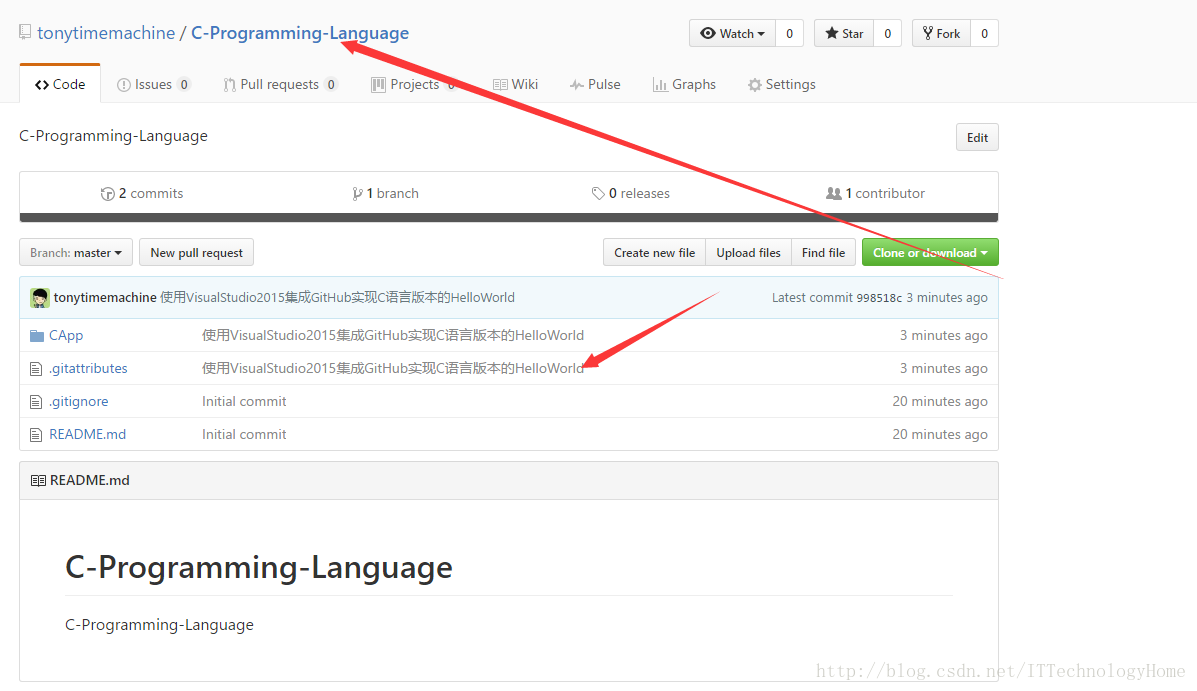Click the commits clock icon
Viewport: 1197px width, 691px height.
click(108, 194)
